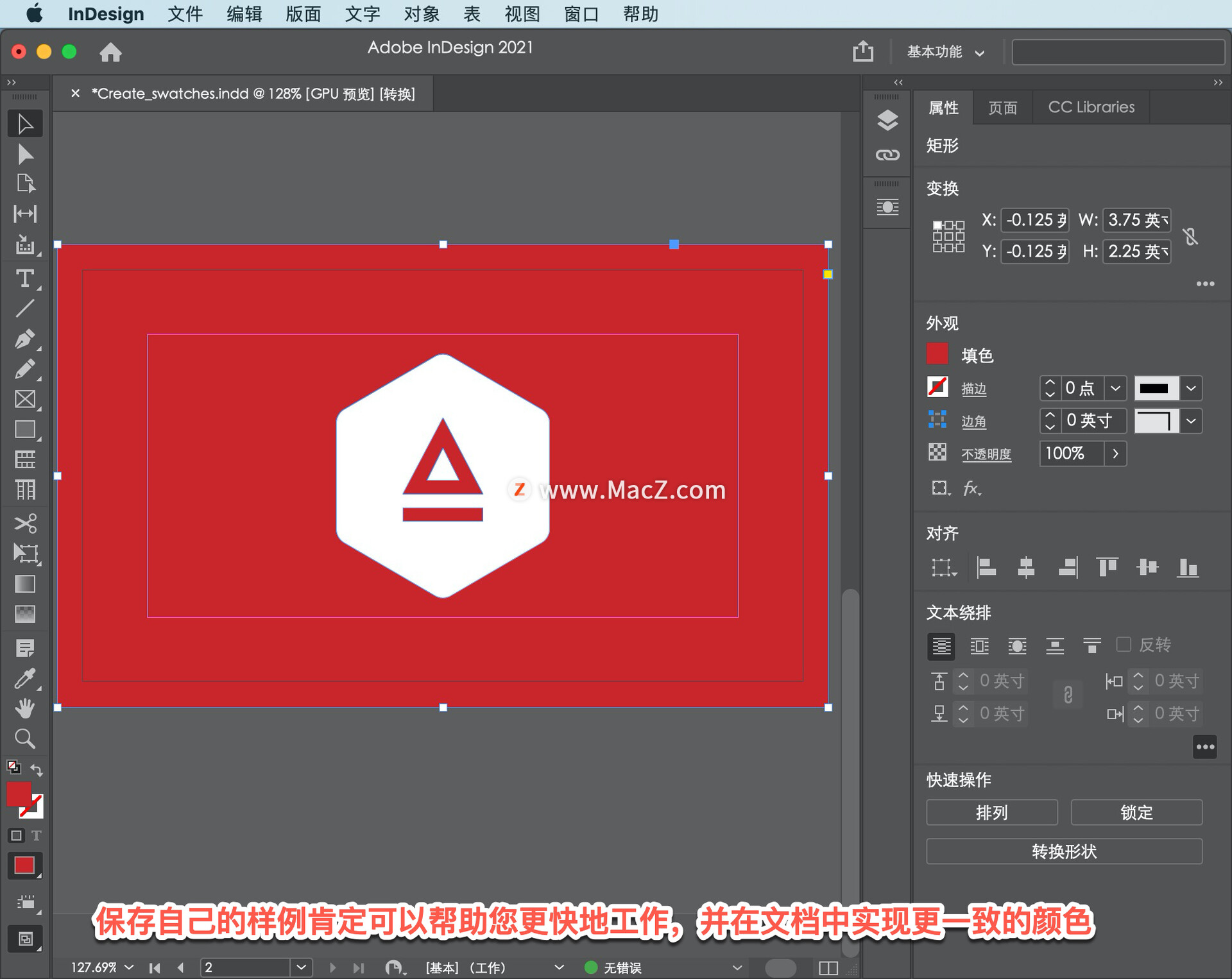The image size is (1232, 979).
Task: Click the 锁定 button
Action: 1136,812
